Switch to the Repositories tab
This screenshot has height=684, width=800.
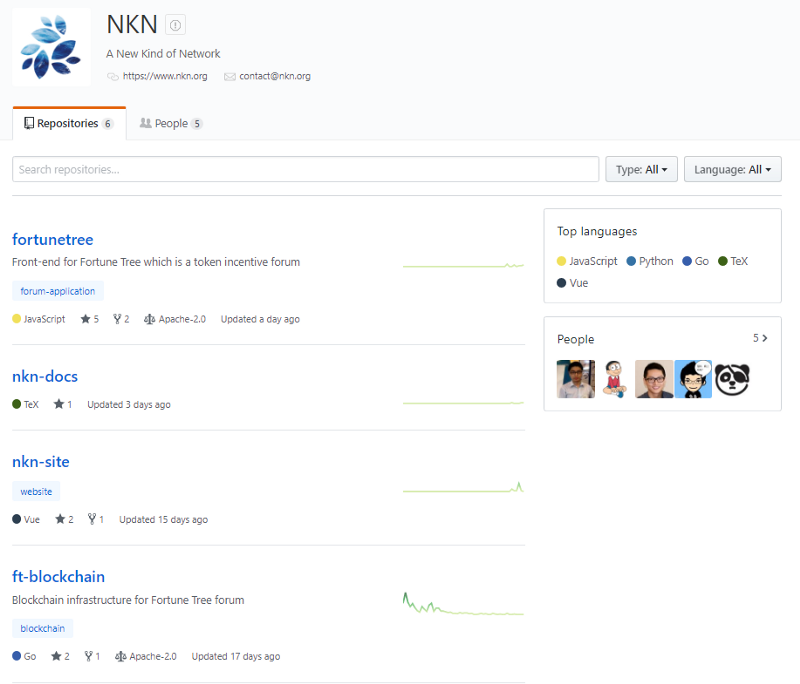(69, 123)
